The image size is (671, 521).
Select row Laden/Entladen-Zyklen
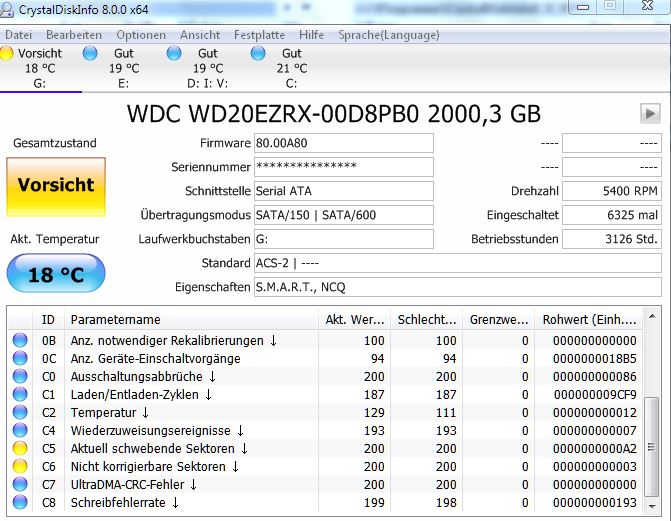point(325,394)
